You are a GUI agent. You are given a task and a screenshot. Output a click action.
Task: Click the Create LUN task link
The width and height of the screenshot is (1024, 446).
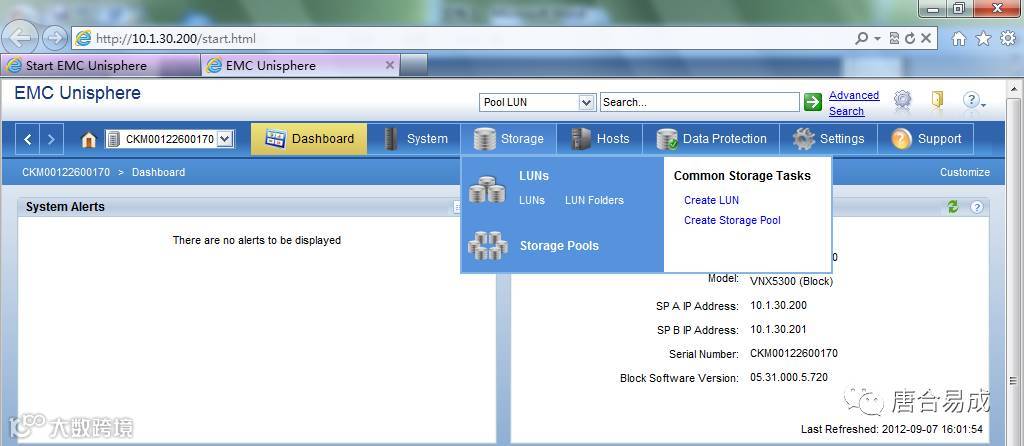(x=711, y=200)
